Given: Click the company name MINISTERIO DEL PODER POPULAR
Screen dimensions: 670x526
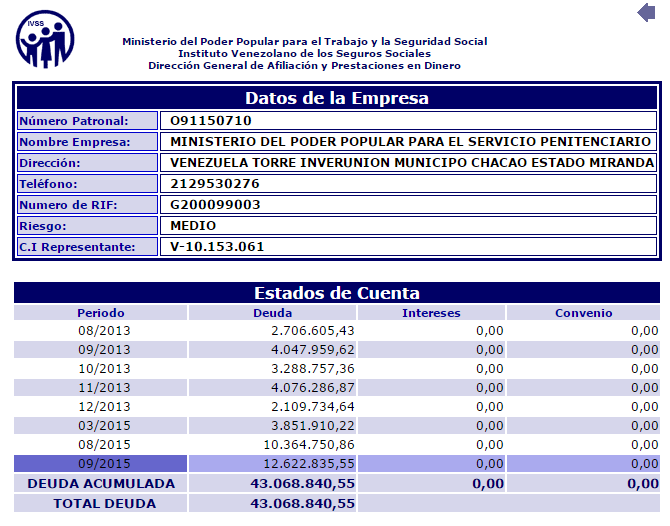Looking at the screenshot, I should tap(410, 141).
